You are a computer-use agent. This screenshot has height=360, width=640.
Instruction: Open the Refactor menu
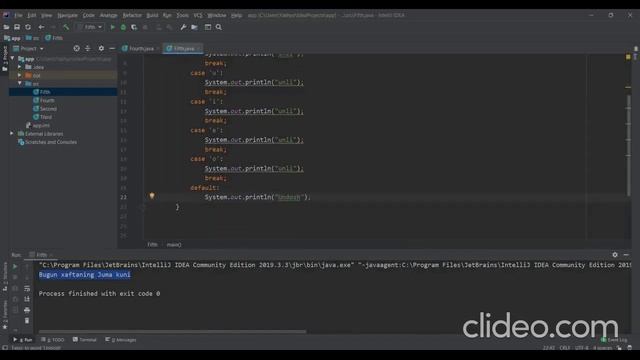132,15
